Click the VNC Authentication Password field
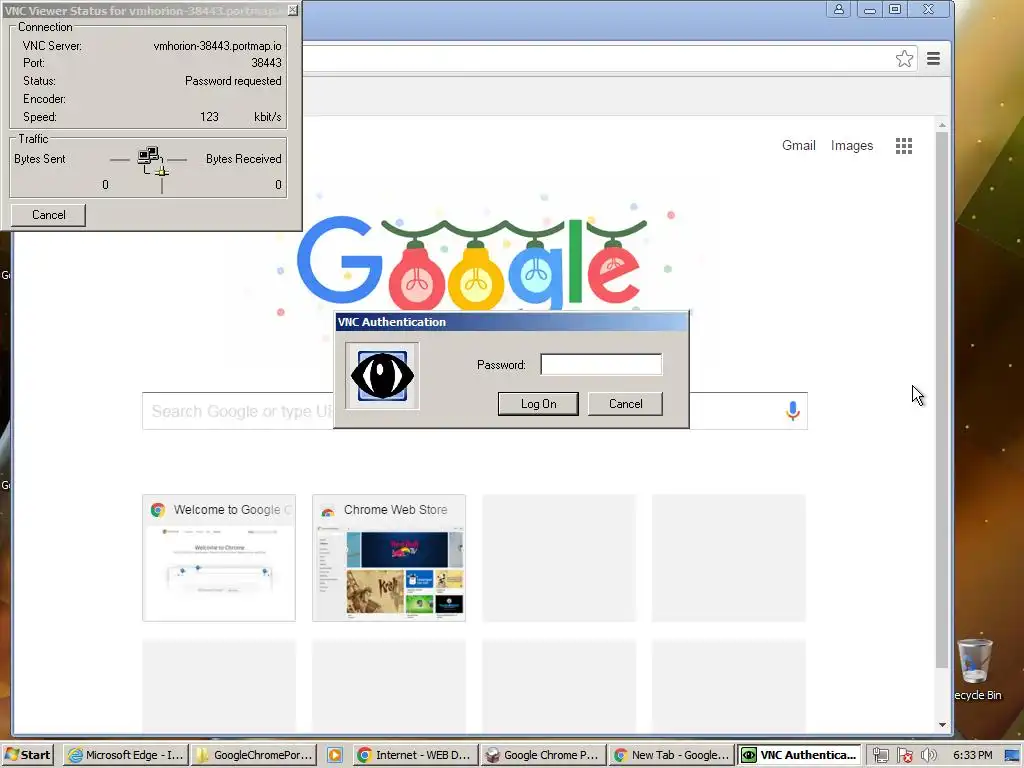1024x768 pixels. coord(601,364)
